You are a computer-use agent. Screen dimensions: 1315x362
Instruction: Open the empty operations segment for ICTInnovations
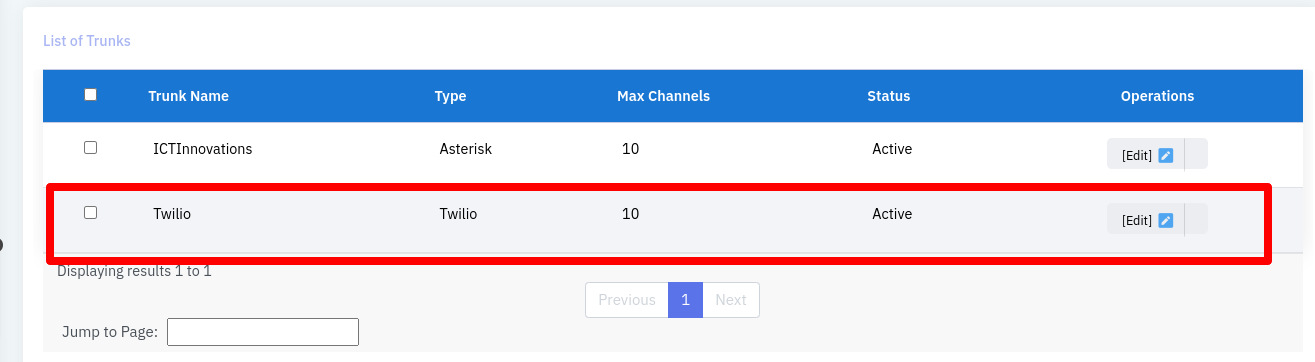(x=1196, y=155)
